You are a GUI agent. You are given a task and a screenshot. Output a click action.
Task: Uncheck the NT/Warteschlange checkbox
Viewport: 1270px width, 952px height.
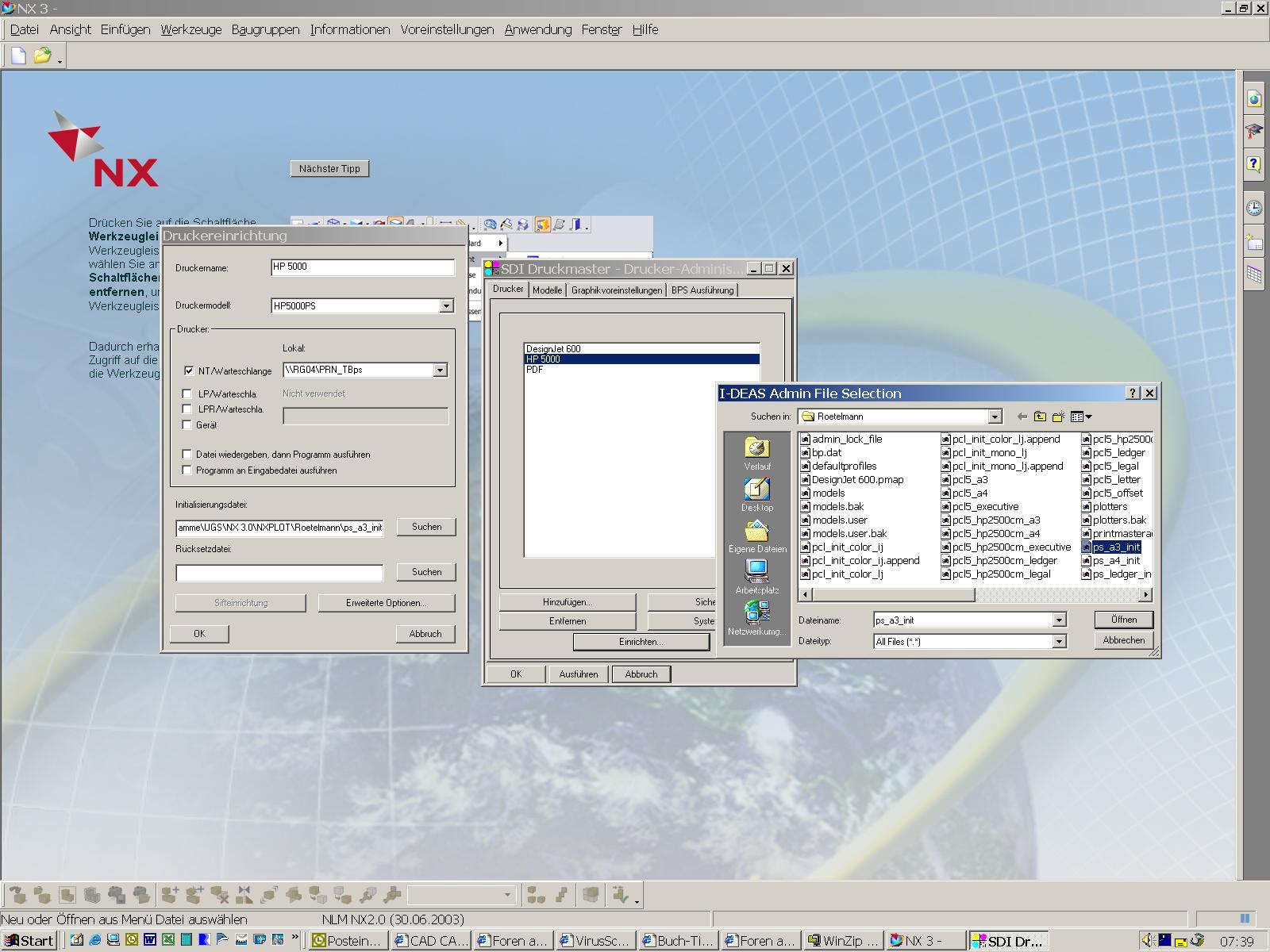click(189, 370)
